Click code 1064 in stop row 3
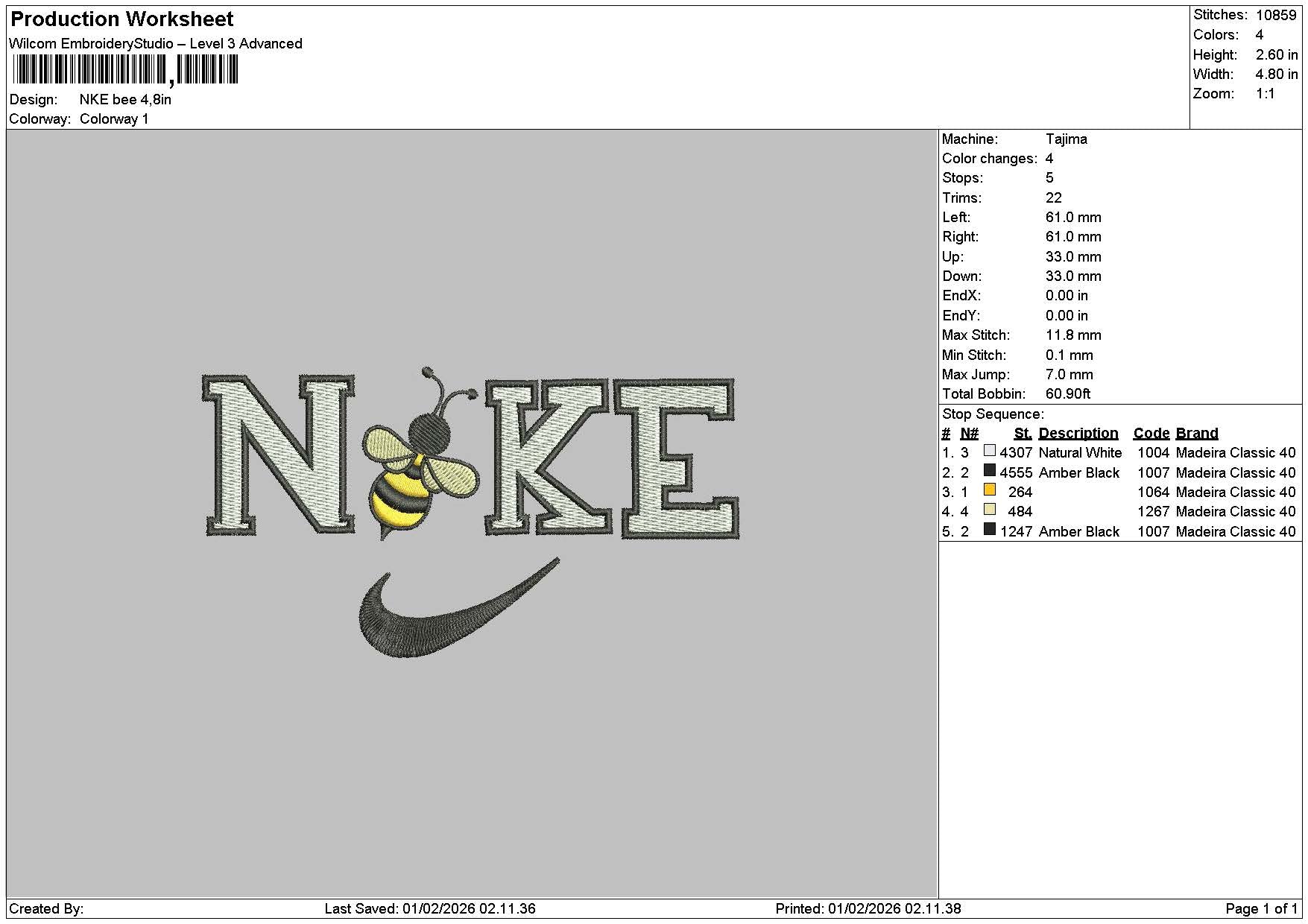This screenshot has width=1308, height=924. tap(1153, 493)
